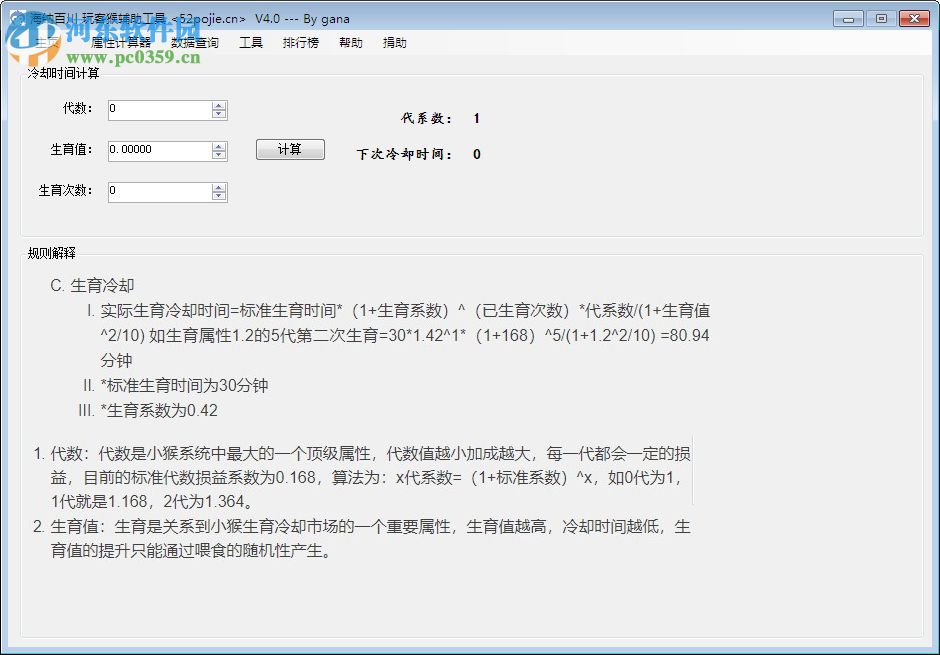This screenshot has width=940, height=655.
Task: Minimize the 玩客猴辅助工具 window
Action: click(847, 17)
